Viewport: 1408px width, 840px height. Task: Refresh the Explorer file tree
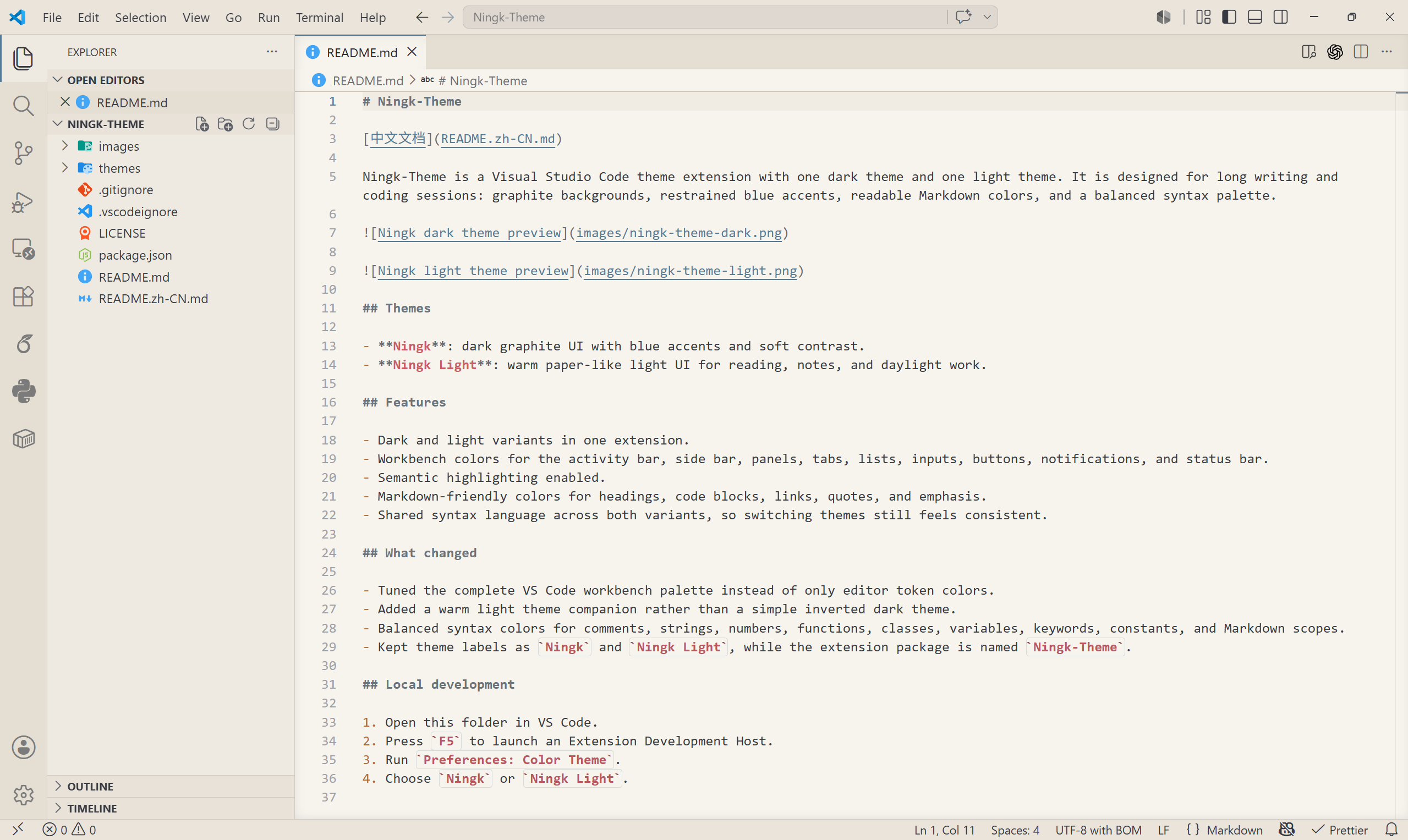249,124
